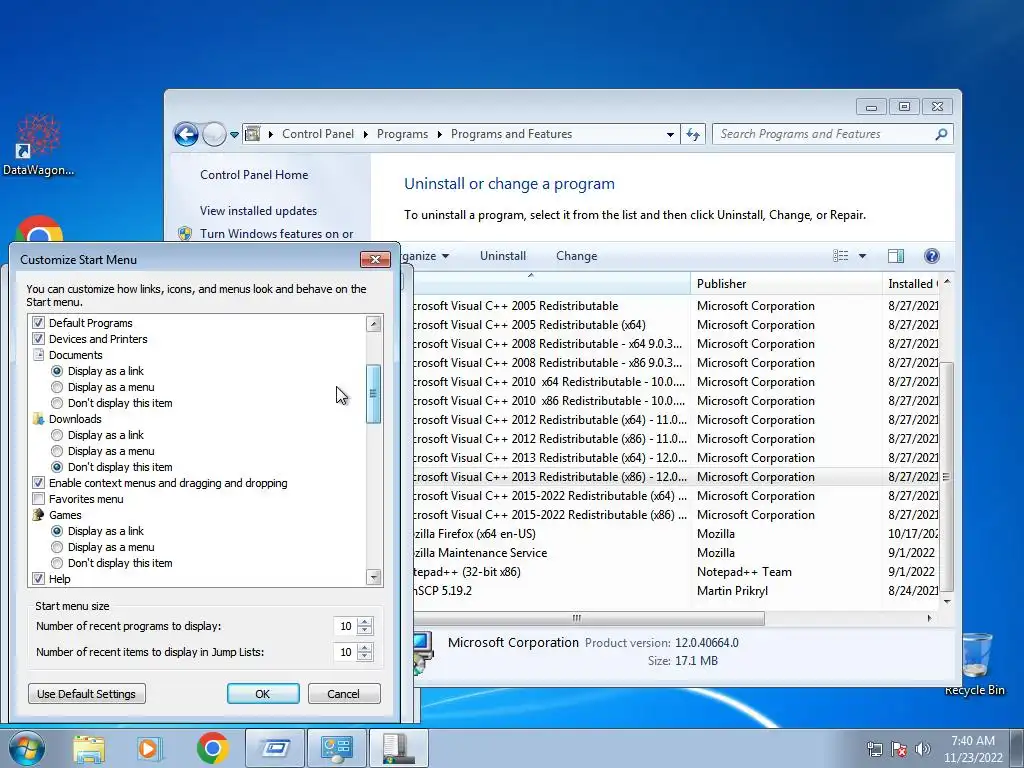
Task: Open the Recycle Bin desktop icon
Action: coord(974,663)
